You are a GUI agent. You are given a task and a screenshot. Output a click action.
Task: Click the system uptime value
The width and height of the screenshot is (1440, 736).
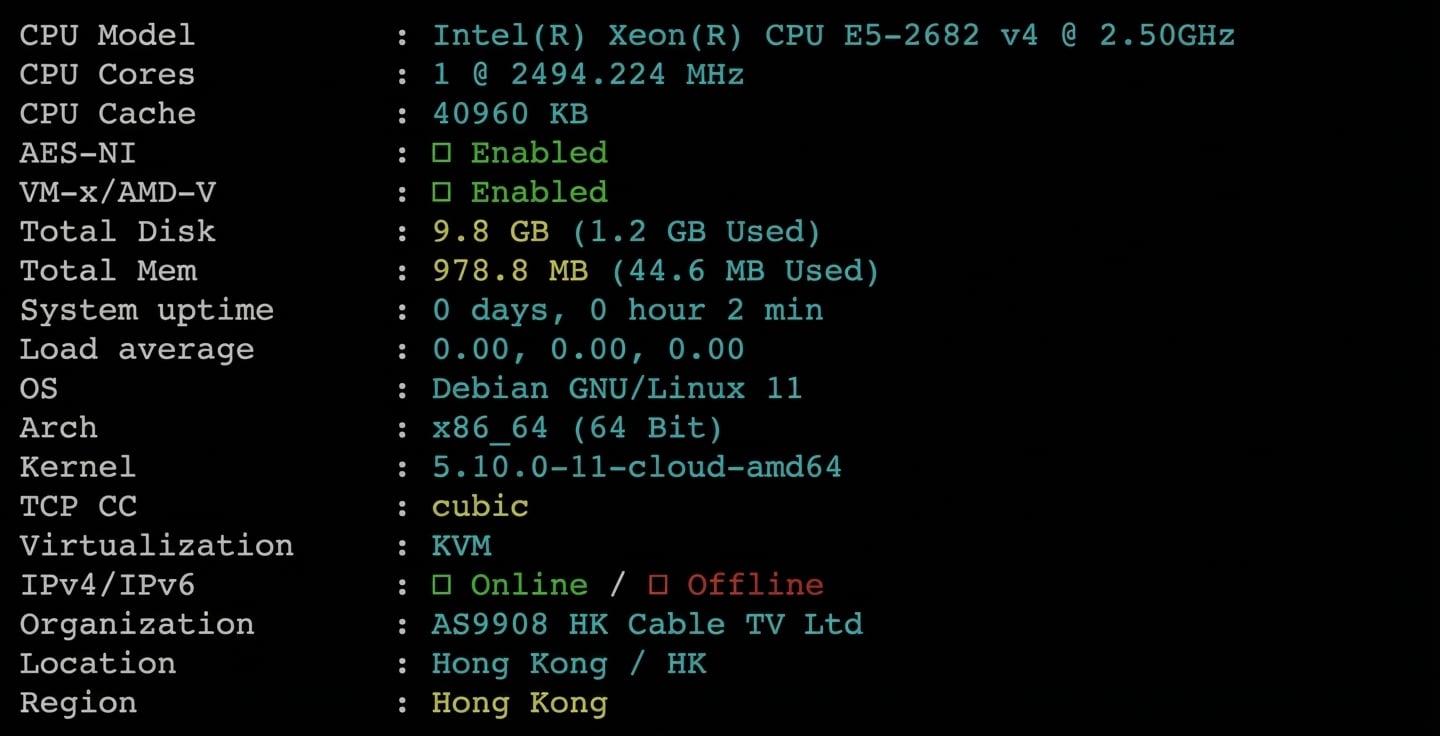(x=627, y=310)
